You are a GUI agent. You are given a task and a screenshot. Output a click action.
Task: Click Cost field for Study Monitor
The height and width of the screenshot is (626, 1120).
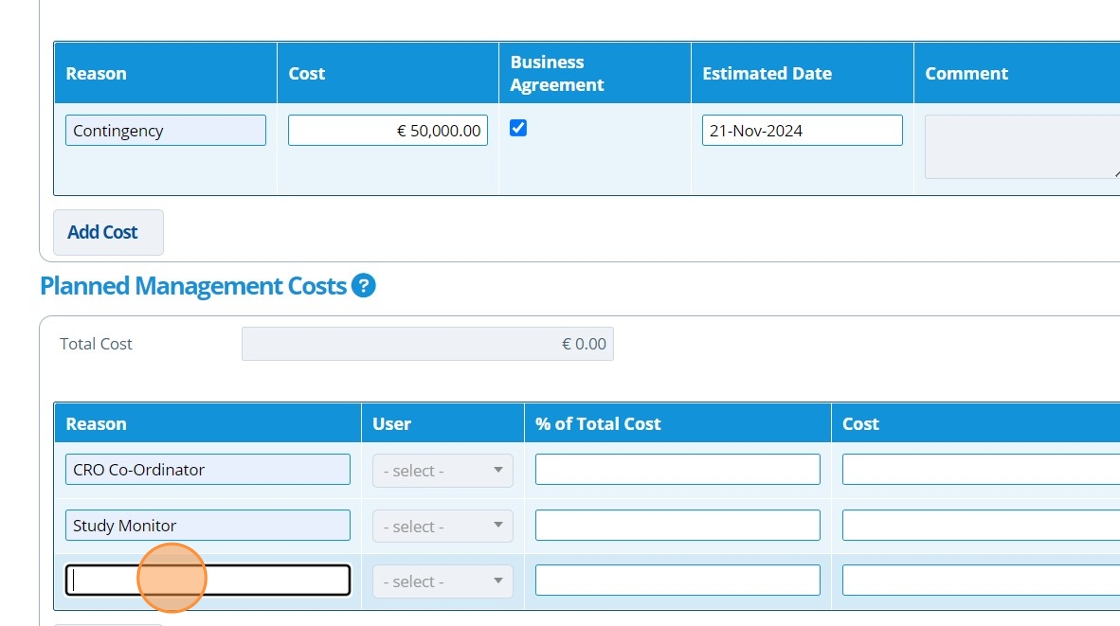[980, 526]
